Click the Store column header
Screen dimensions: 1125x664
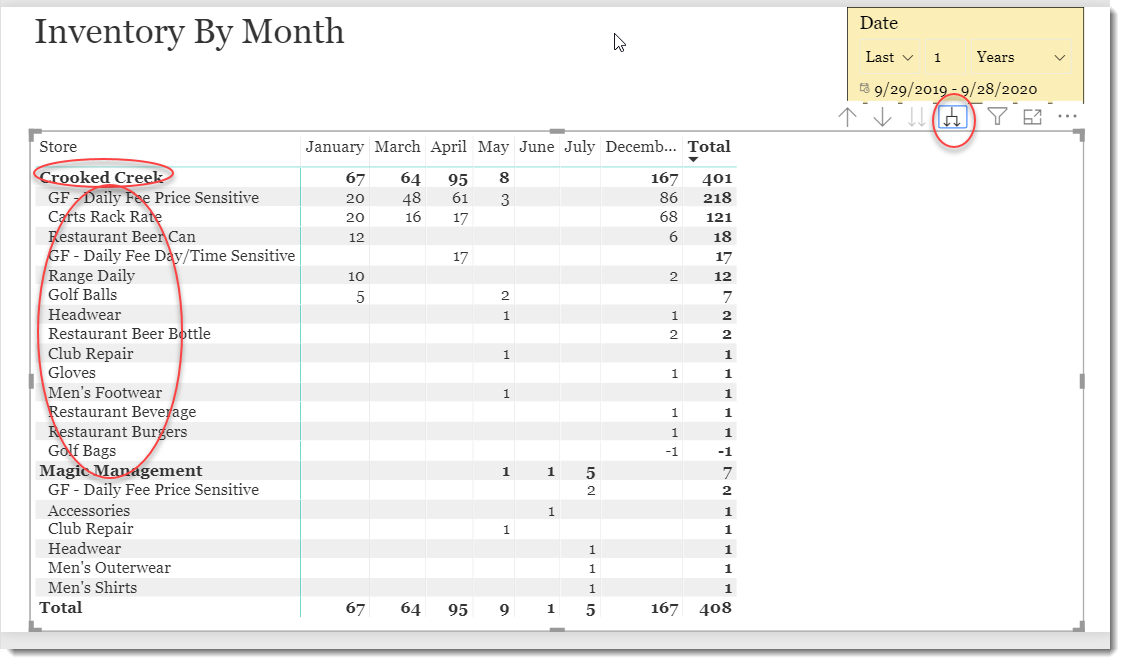coord(58,147)
